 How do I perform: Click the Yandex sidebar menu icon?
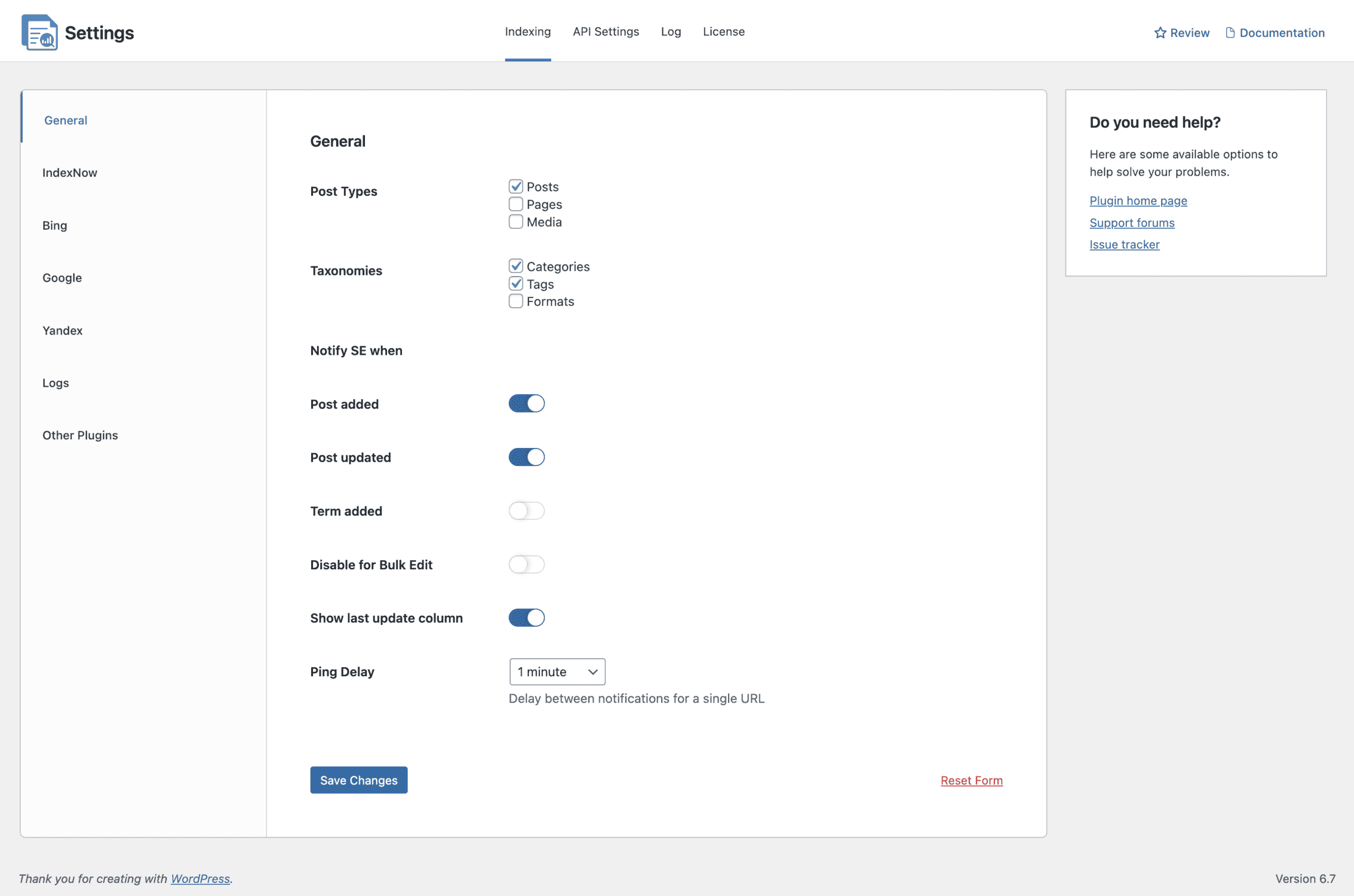coord(62,330)
